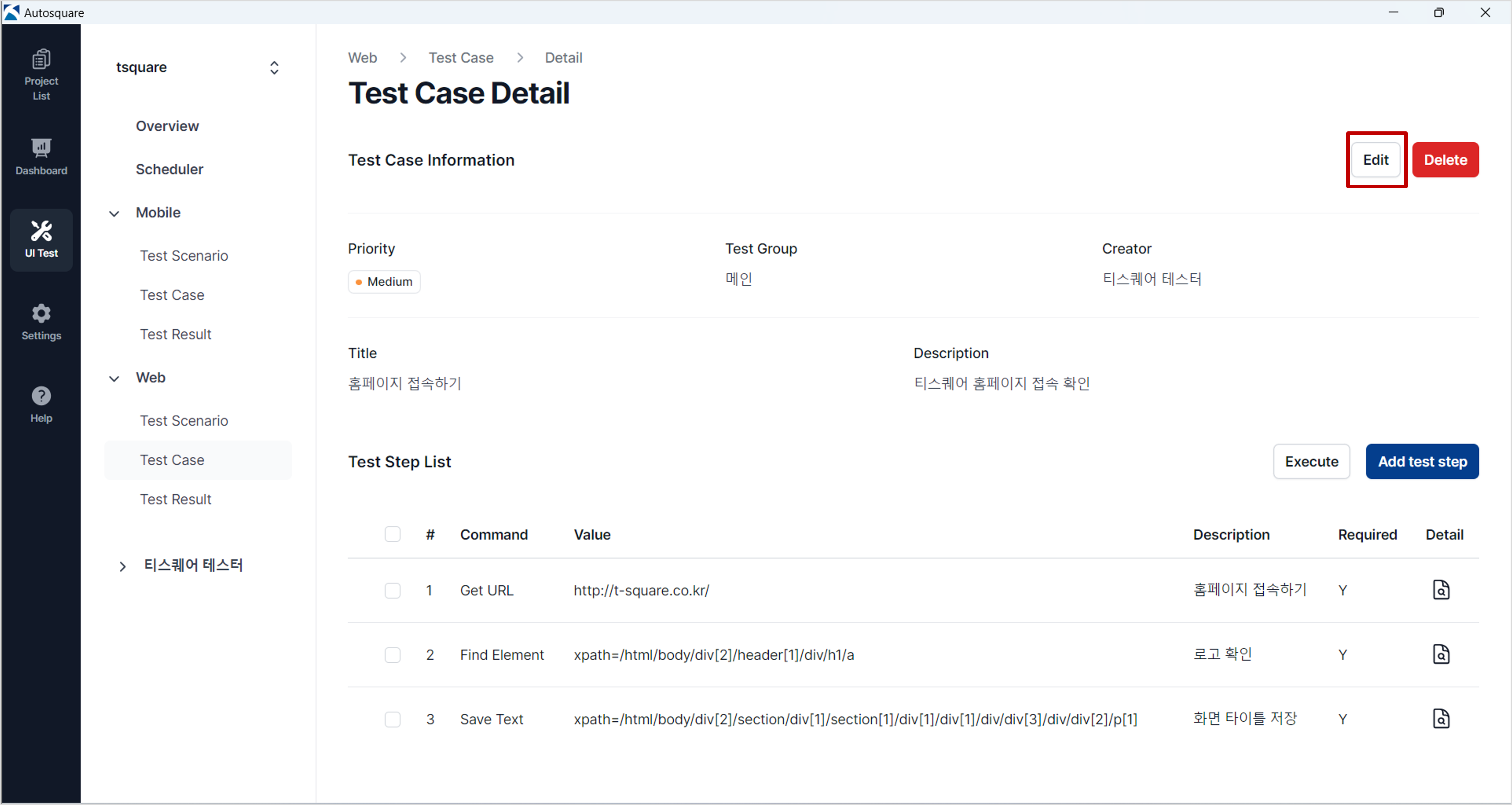Open Scheduler in the side menu
The height and width of the screenshot is (805, 1512).
(x=170, y=169)
